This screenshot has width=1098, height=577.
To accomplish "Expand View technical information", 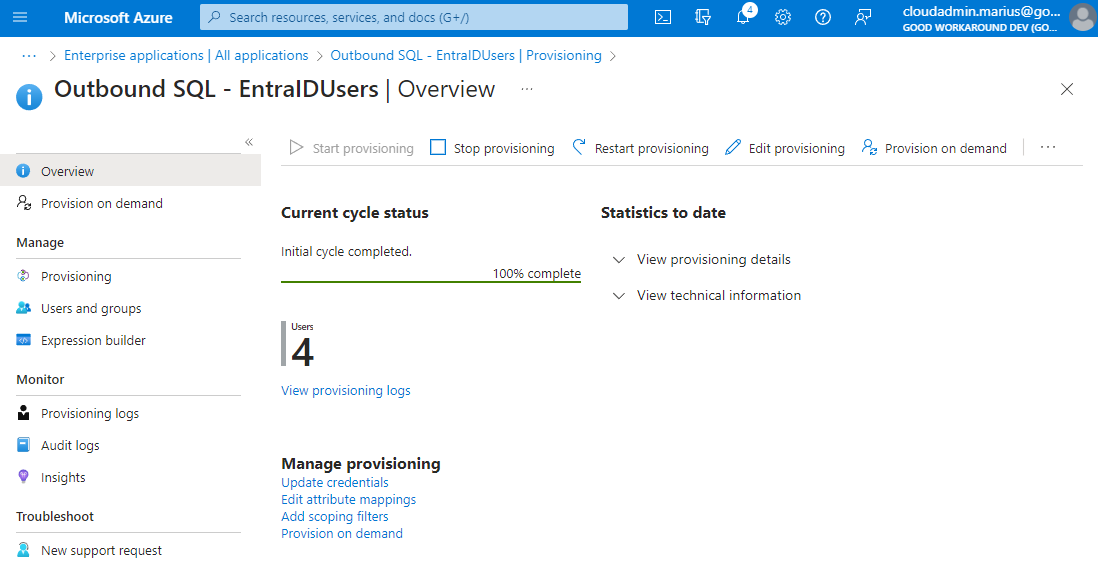I will pos(718,295).
